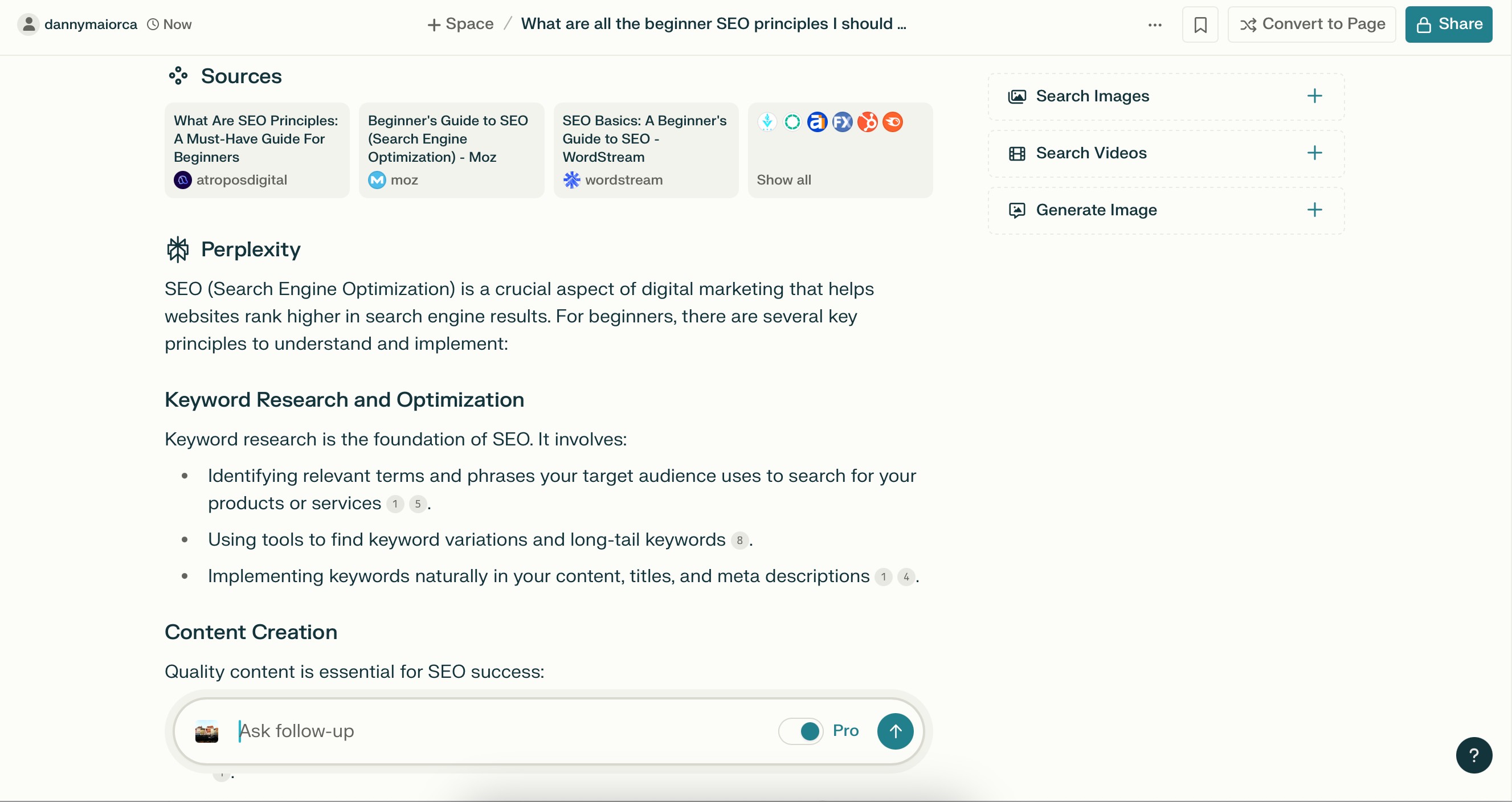1512x802 pixels.
Task: Open the HubSpot source favicon
Action: click(x=868, y=122)
